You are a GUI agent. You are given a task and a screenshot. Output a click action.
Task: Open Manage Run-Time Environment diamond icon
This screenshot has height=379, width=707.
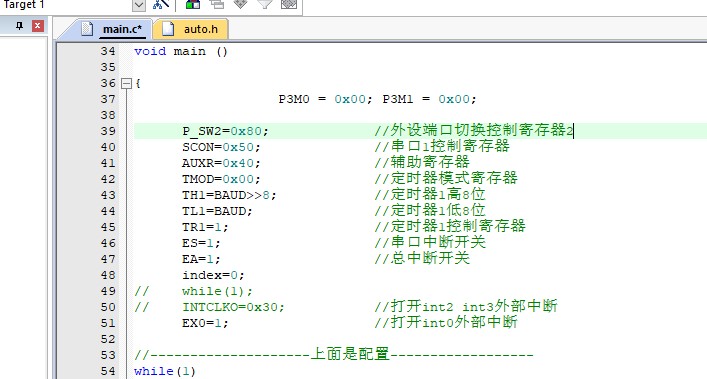click(241, 4)
